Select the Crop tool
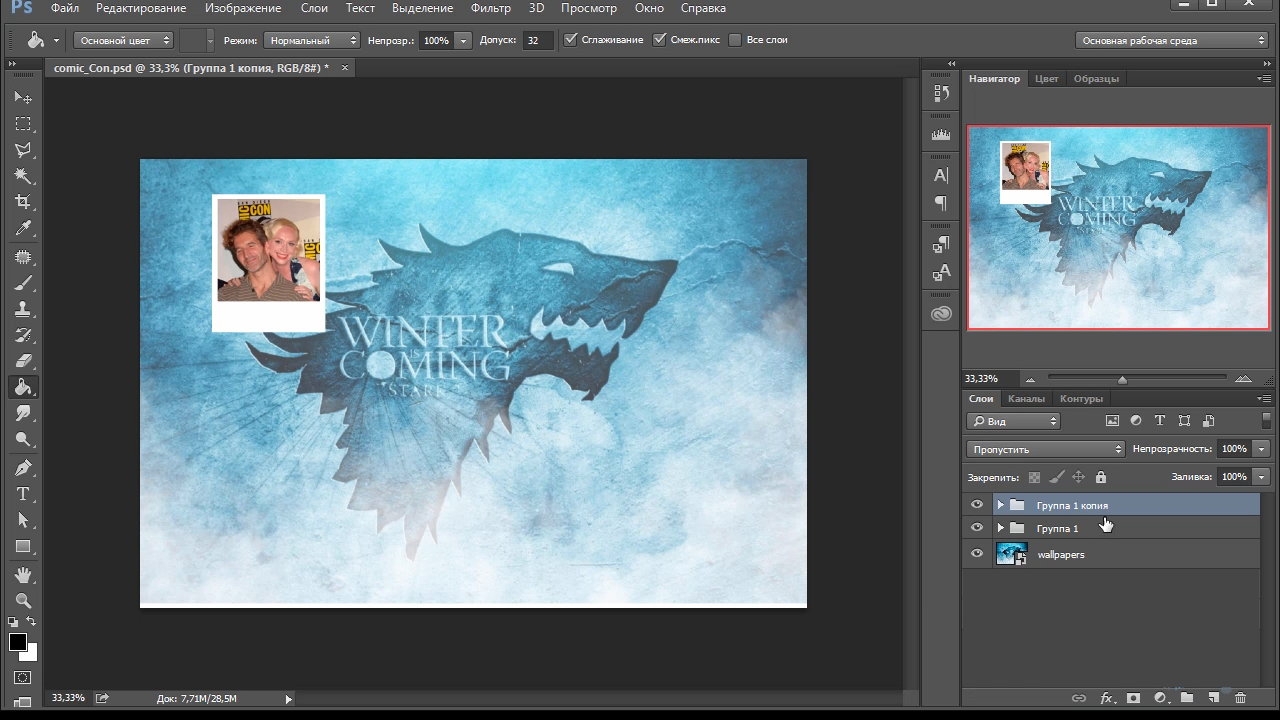1280x720 pixels. pos(23,202)
